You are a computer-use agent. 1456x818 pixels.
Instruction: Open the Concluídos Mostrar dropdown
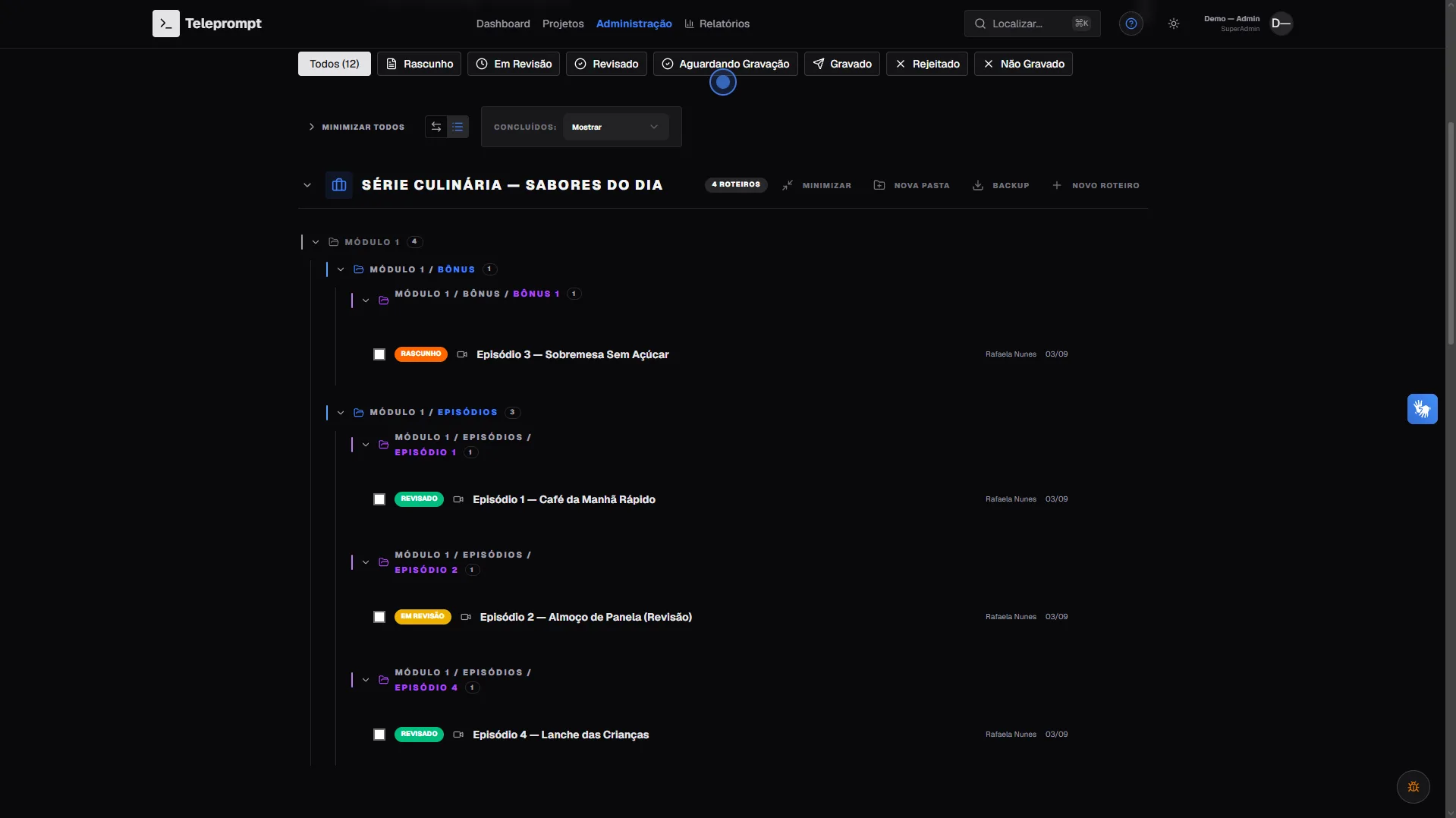(615, 127)
